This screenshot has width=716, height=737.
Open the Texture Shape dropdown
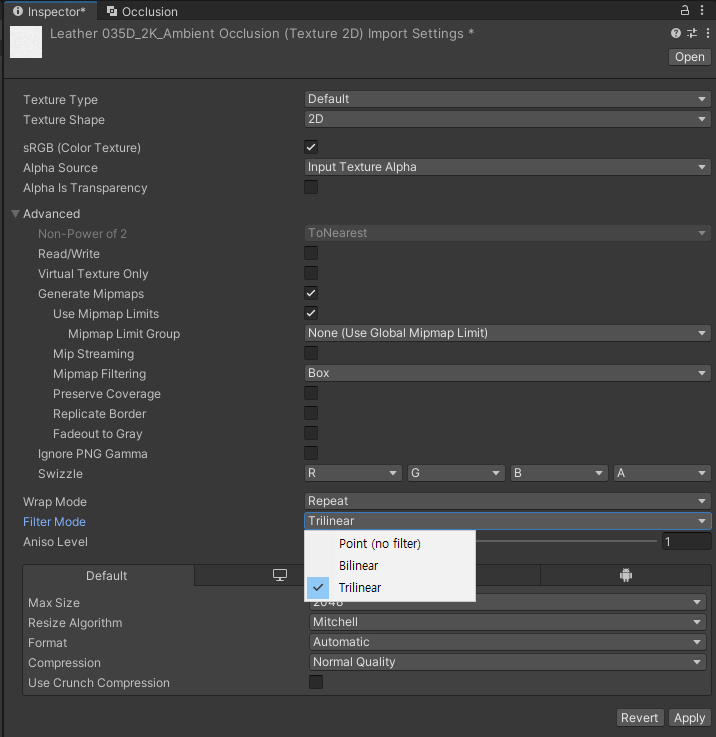507,119
